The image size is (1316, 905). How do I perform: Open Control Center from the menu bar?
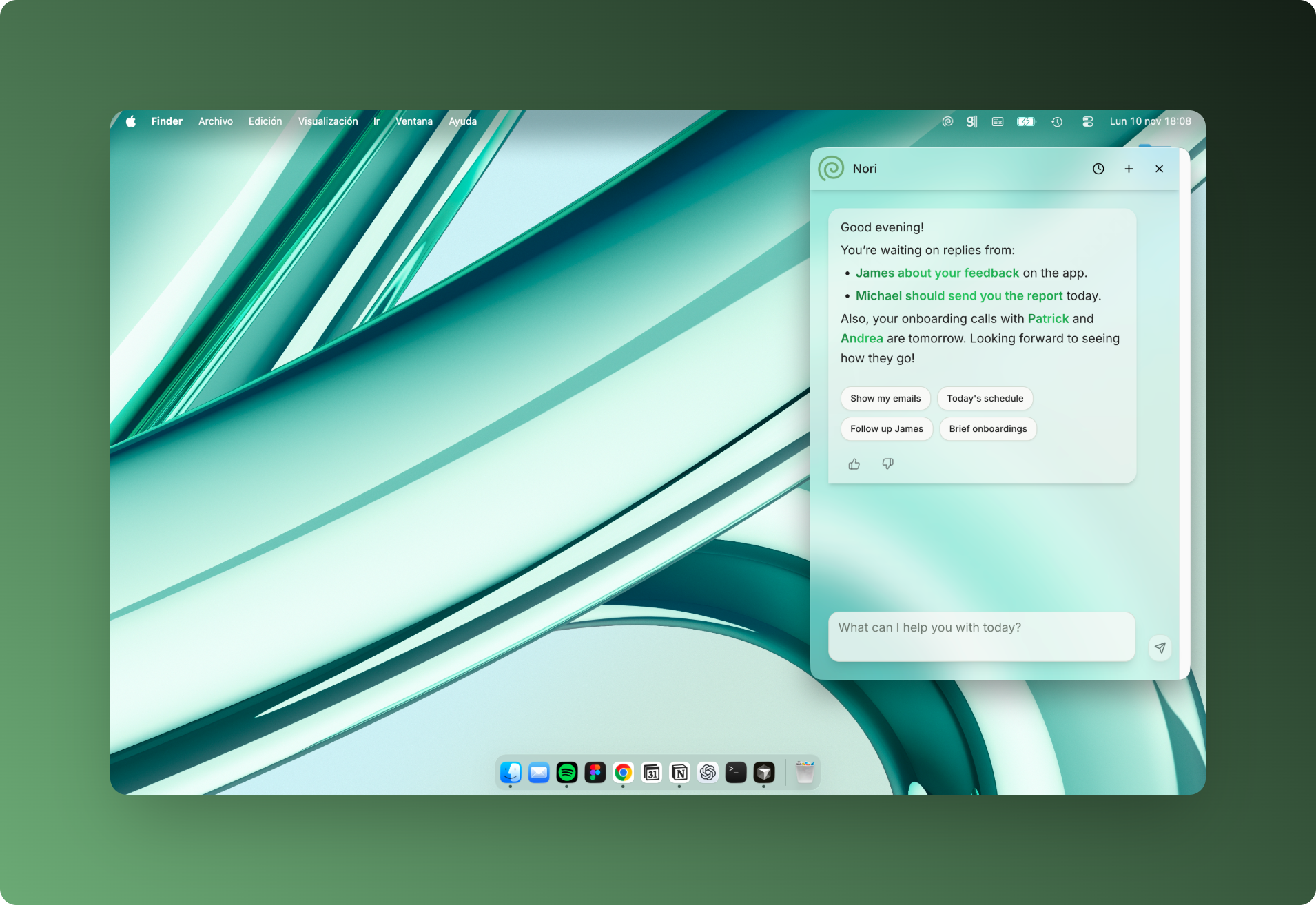pyautogui.click(x=1087, y=121)
